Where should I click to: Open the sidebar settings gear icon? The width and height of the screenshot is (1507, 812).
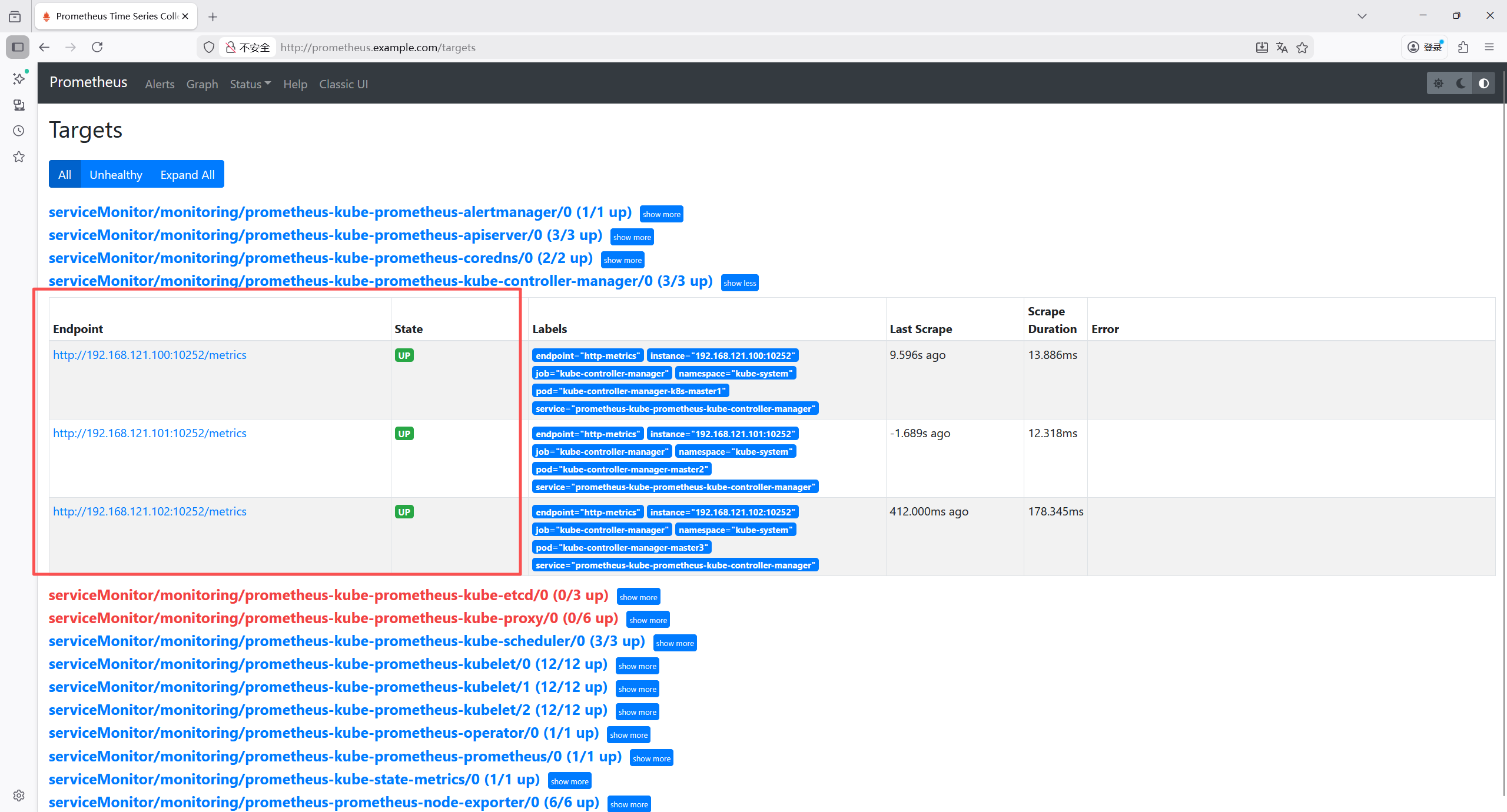(x=19, y=796)
